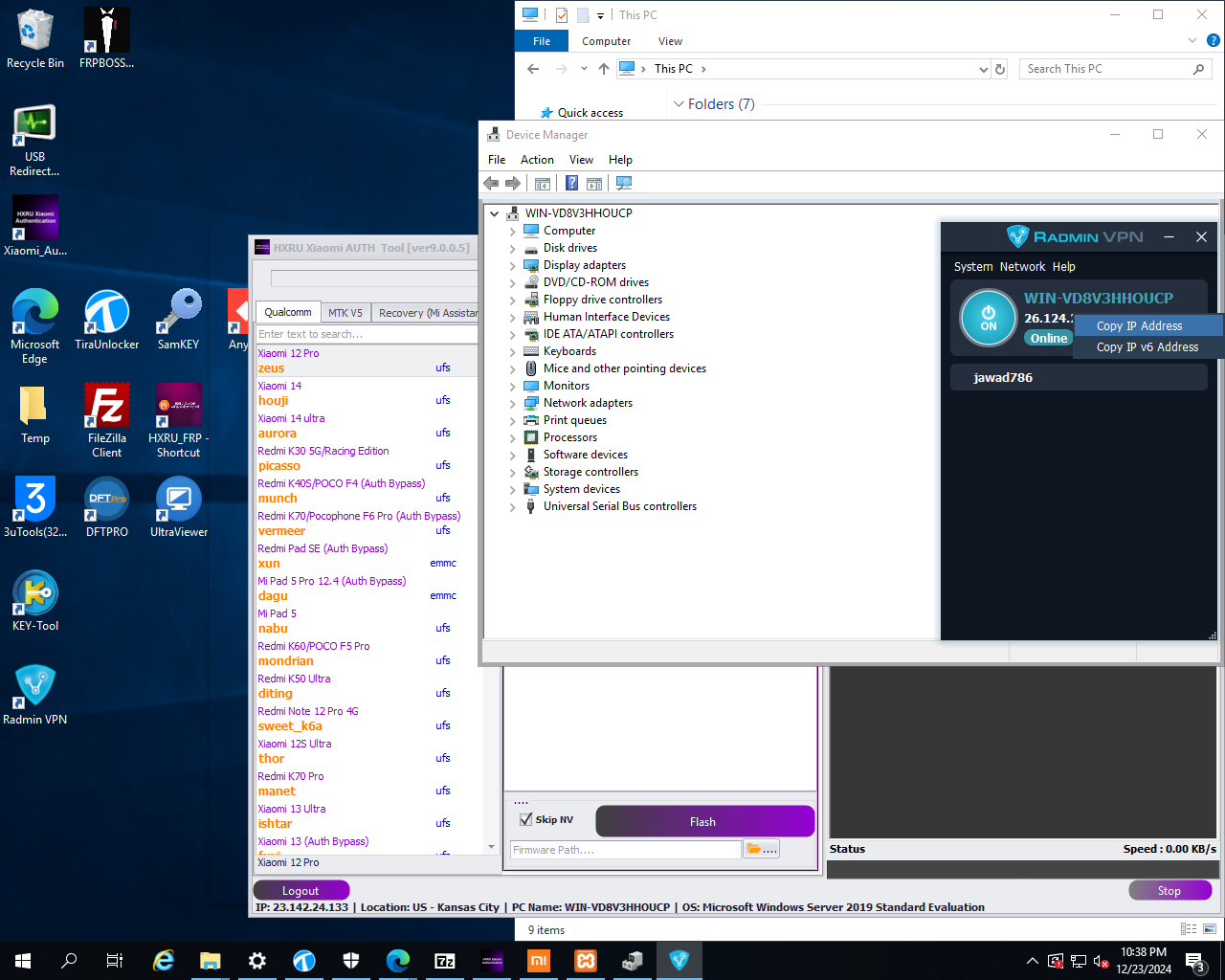Screen dimensions: 1225x980
Task: Click the Enter text to search field
Action: tap(367, 334)
